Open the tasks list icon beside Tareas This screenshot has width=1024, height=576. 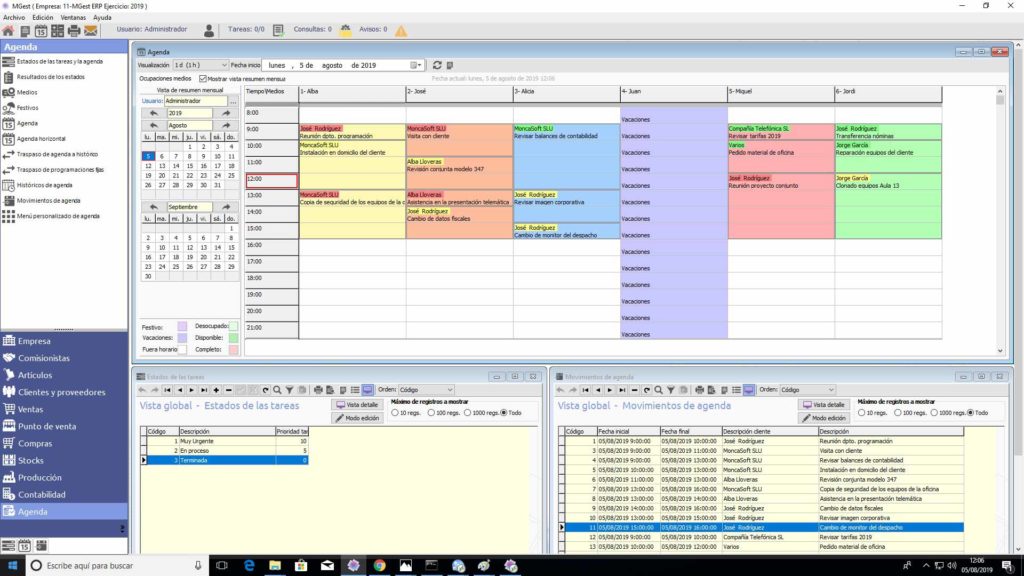pyautogui.click(x=278, y=30)
